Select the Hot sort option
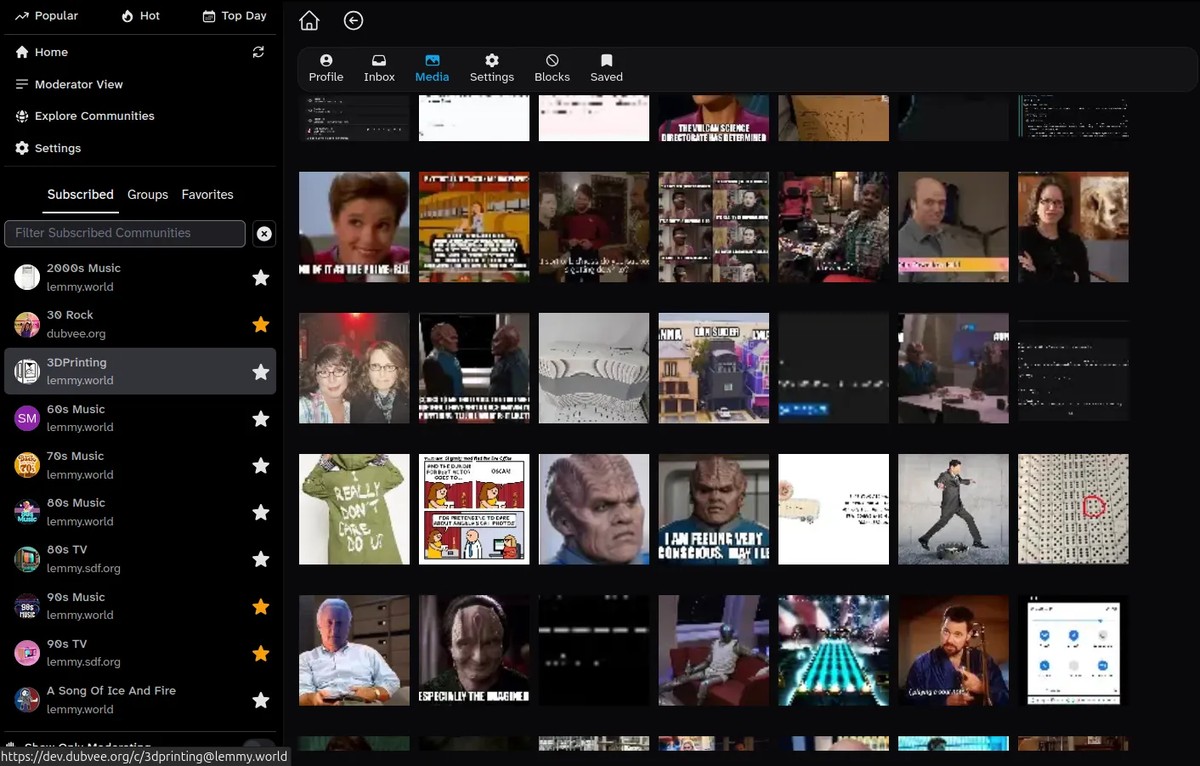Image resolution: width=1200 pixels, height=766 pixels. point(140,16)
